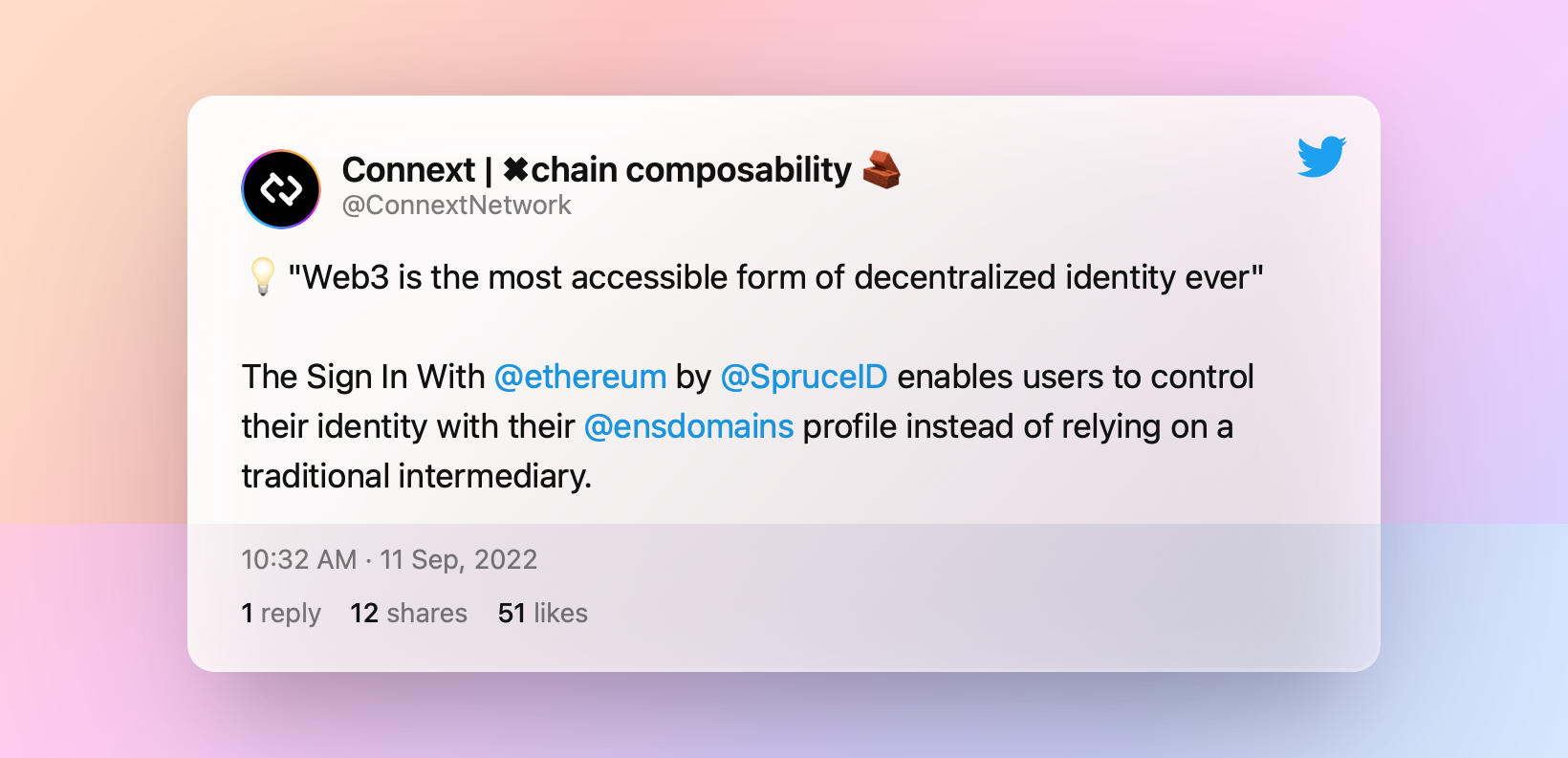Open the @SpruceID mention link
Image resolution: width=1568 pixels, height=758 pixels.
(x=804, y=377)
